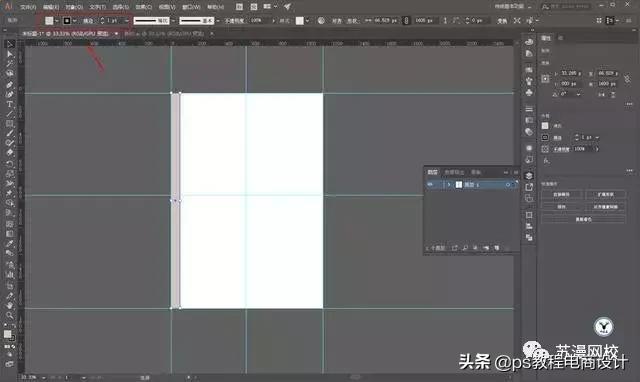
Task: Switch to the 属性 panel tab
Action: click(546, 38)
